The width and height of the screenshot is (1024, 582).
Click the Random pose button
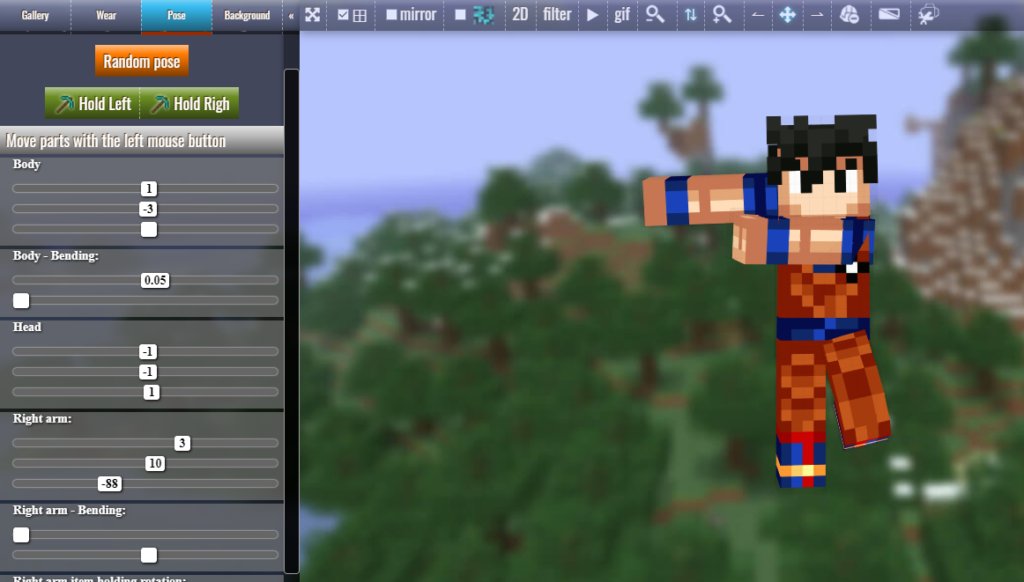pos(142,61)
